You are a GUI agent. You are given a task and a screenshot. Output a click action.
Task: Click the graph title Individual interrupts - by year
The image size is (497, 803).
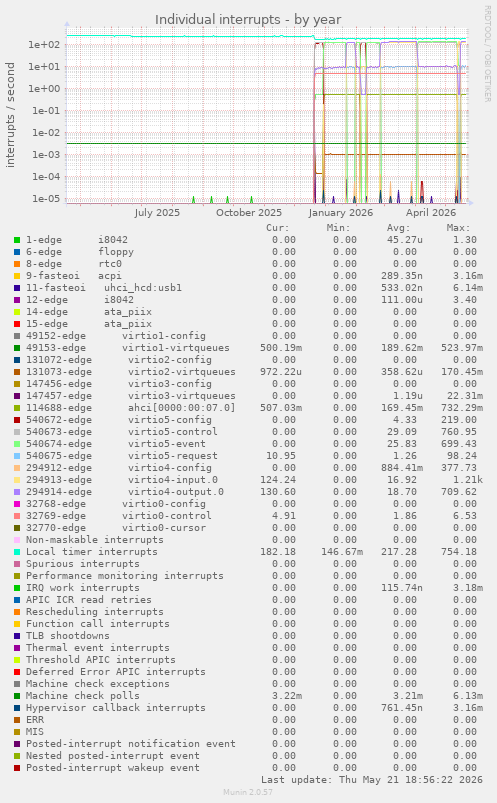(x=248, y=19)
